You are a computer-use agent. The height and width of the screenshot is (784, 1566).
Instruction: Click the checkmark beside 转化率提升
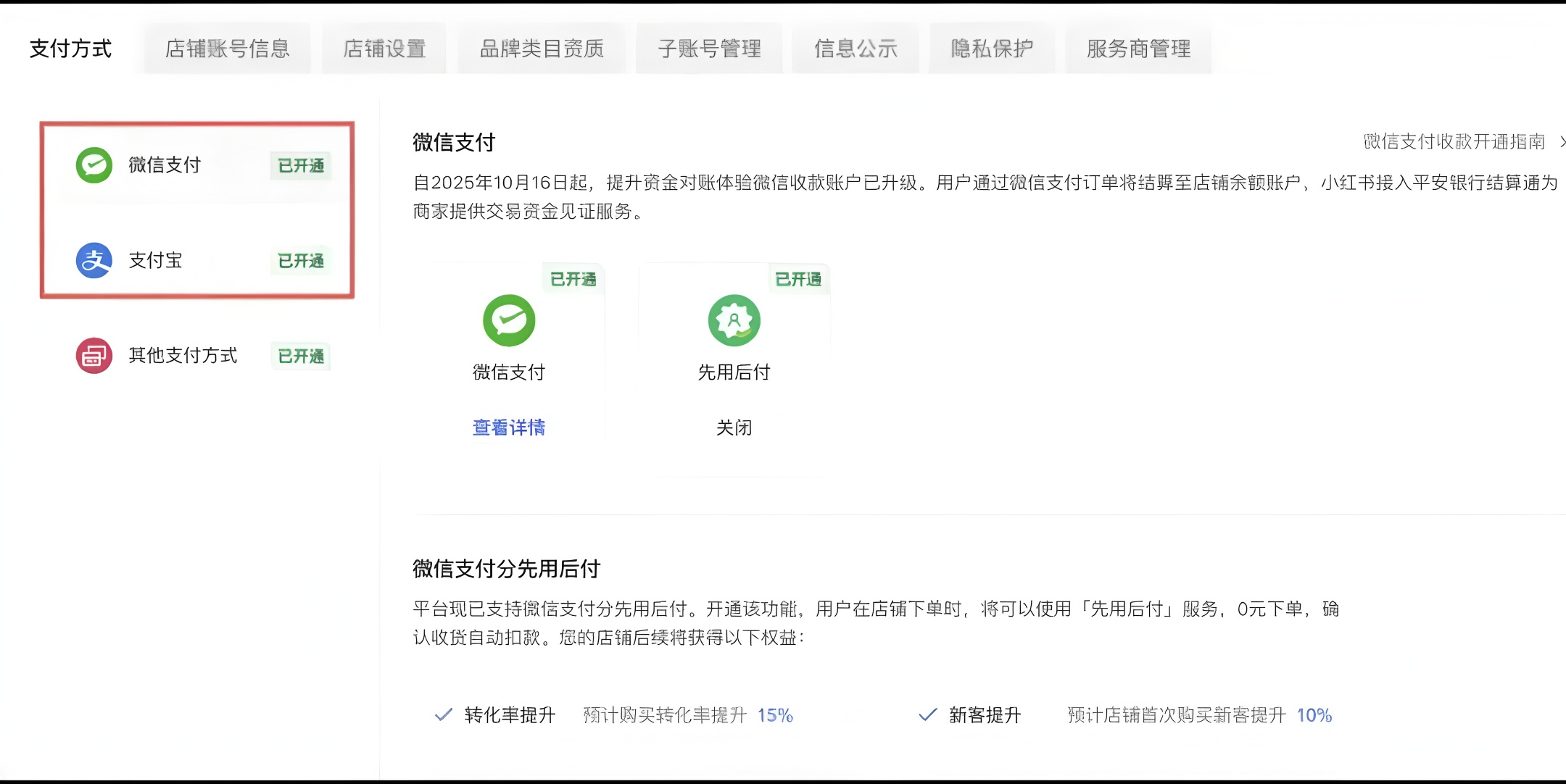click(443, 715)
